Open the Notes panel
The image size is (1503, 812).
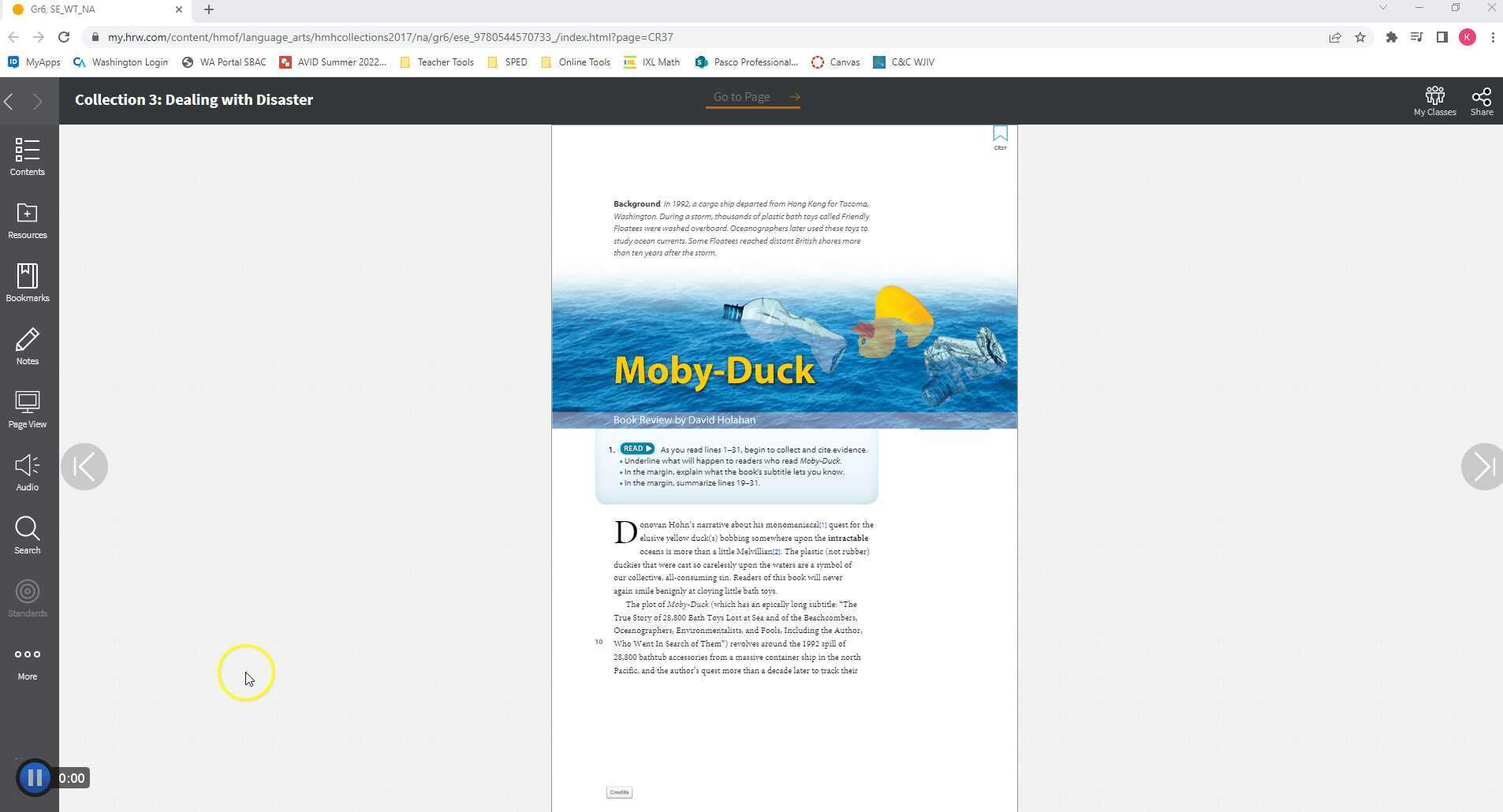tap(27, 345)
